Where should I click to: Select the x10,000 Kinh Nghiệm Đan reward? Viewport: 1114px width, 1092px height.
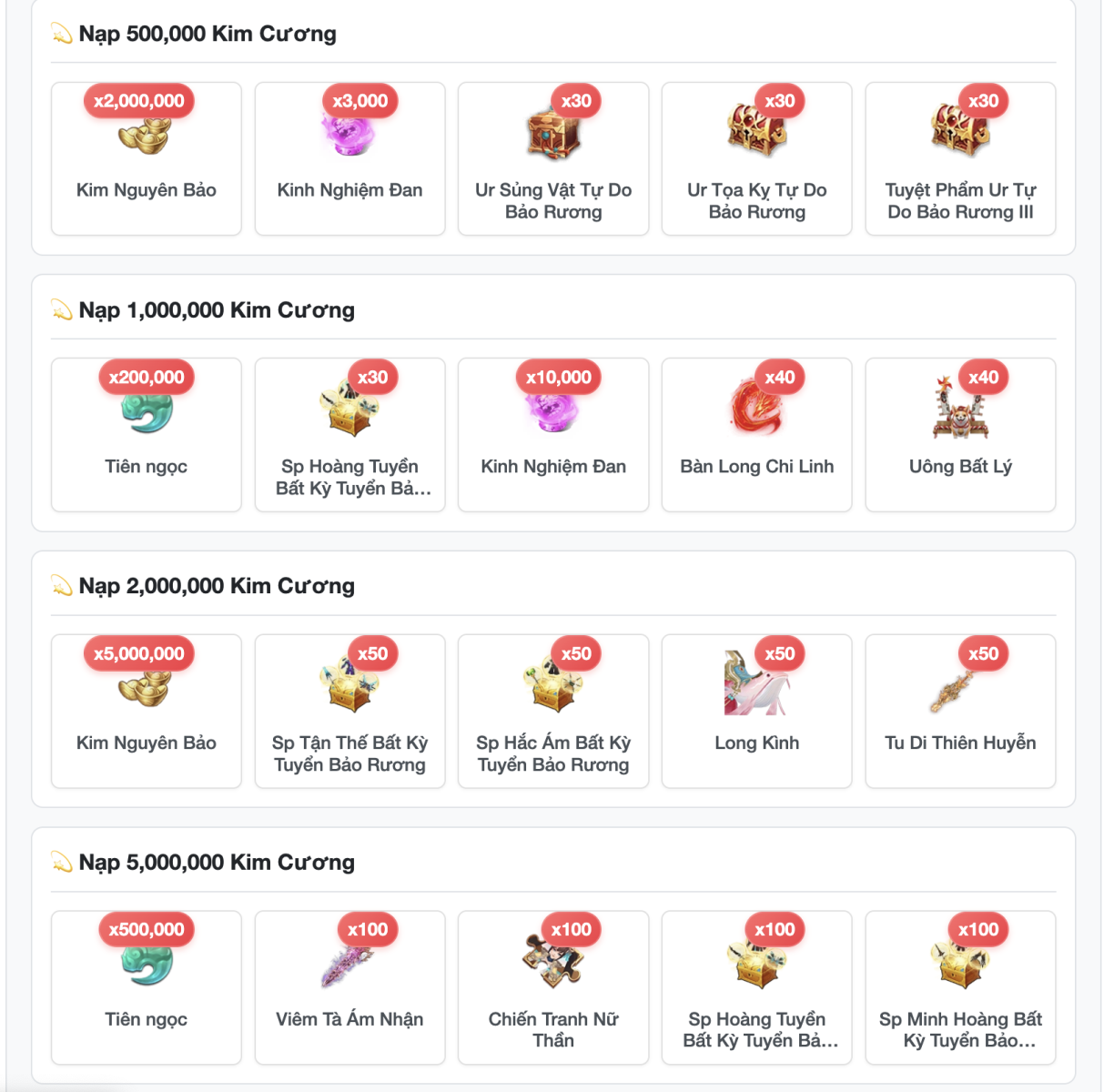coord(553,435)
